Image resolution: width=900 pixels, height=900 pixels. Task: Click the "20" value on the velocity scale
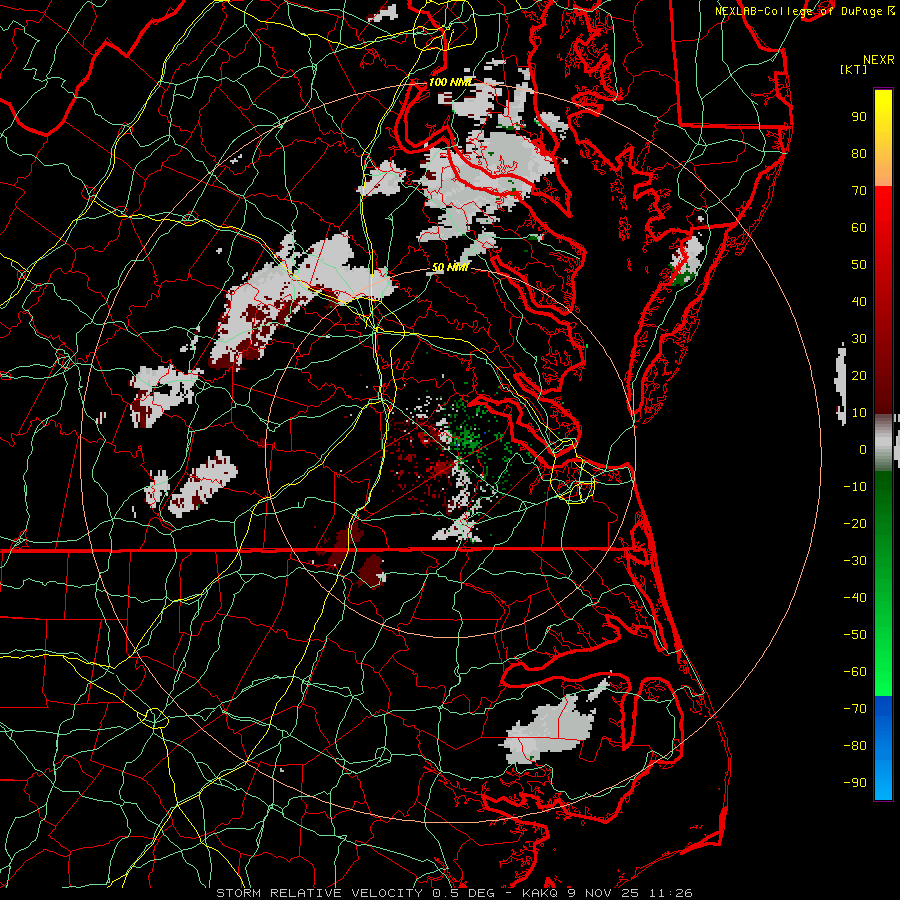click(859, 376)
